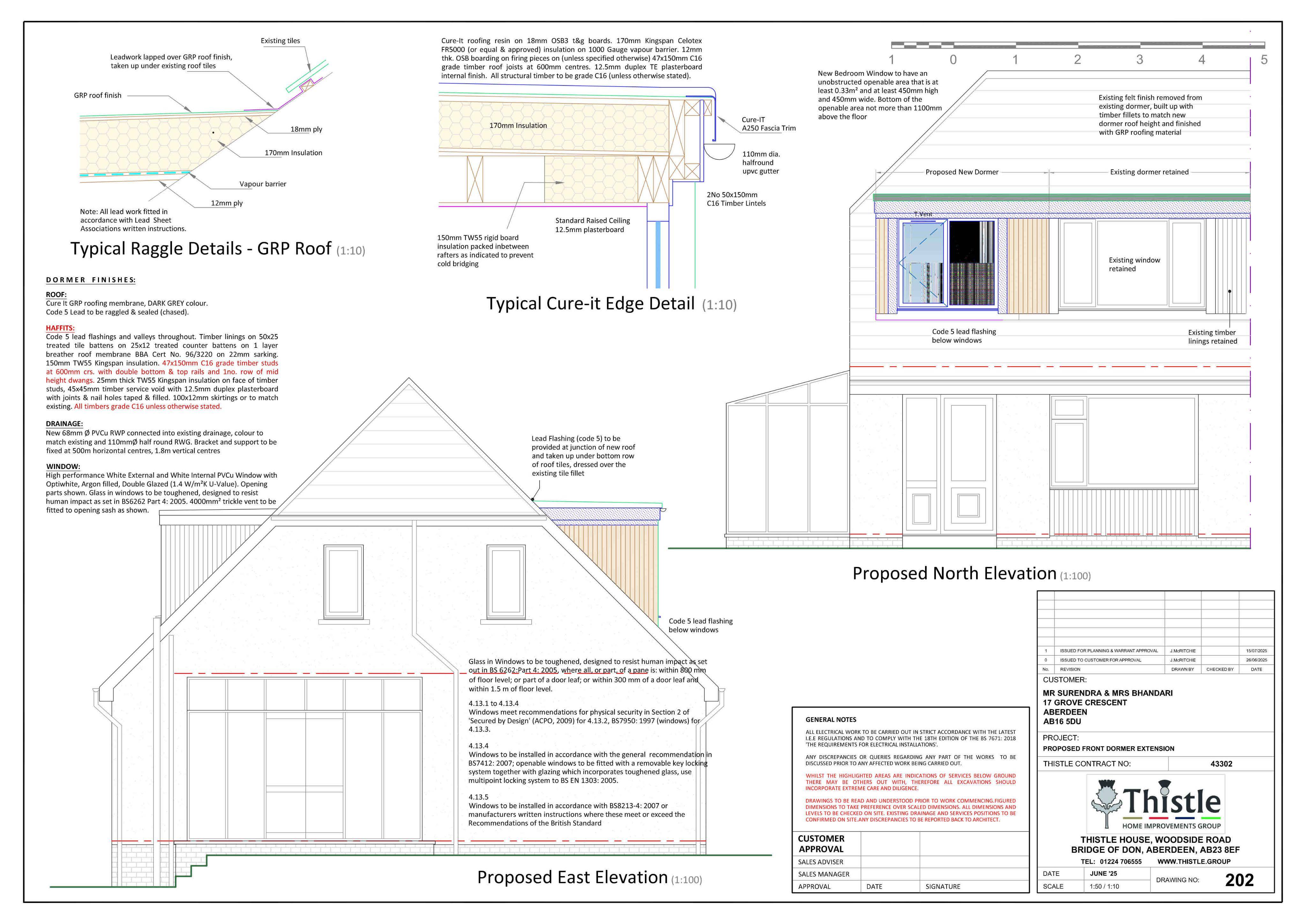Screen dimensions: 1307x924
Task: Click the 'SIGNATURE' field label
Action: [943, 886]
